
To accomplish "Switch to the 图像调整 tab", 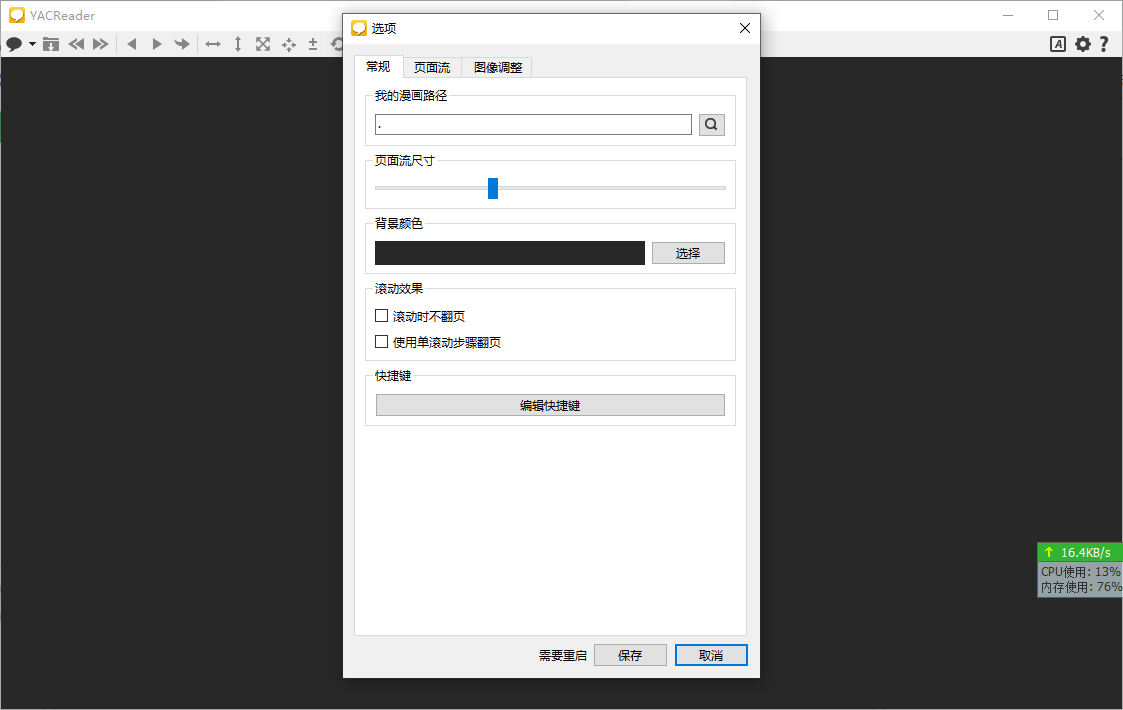I will click(x=496, y=67).
